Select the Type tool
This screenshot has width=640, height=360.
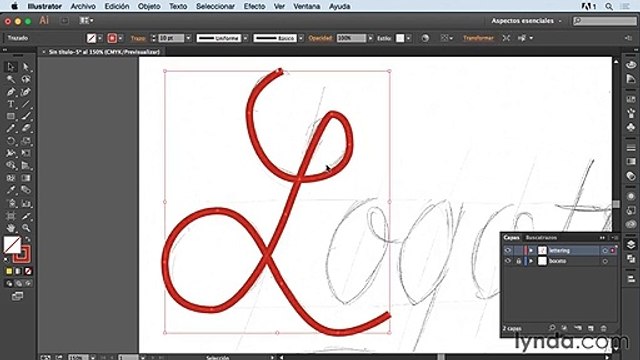point(11,104)
